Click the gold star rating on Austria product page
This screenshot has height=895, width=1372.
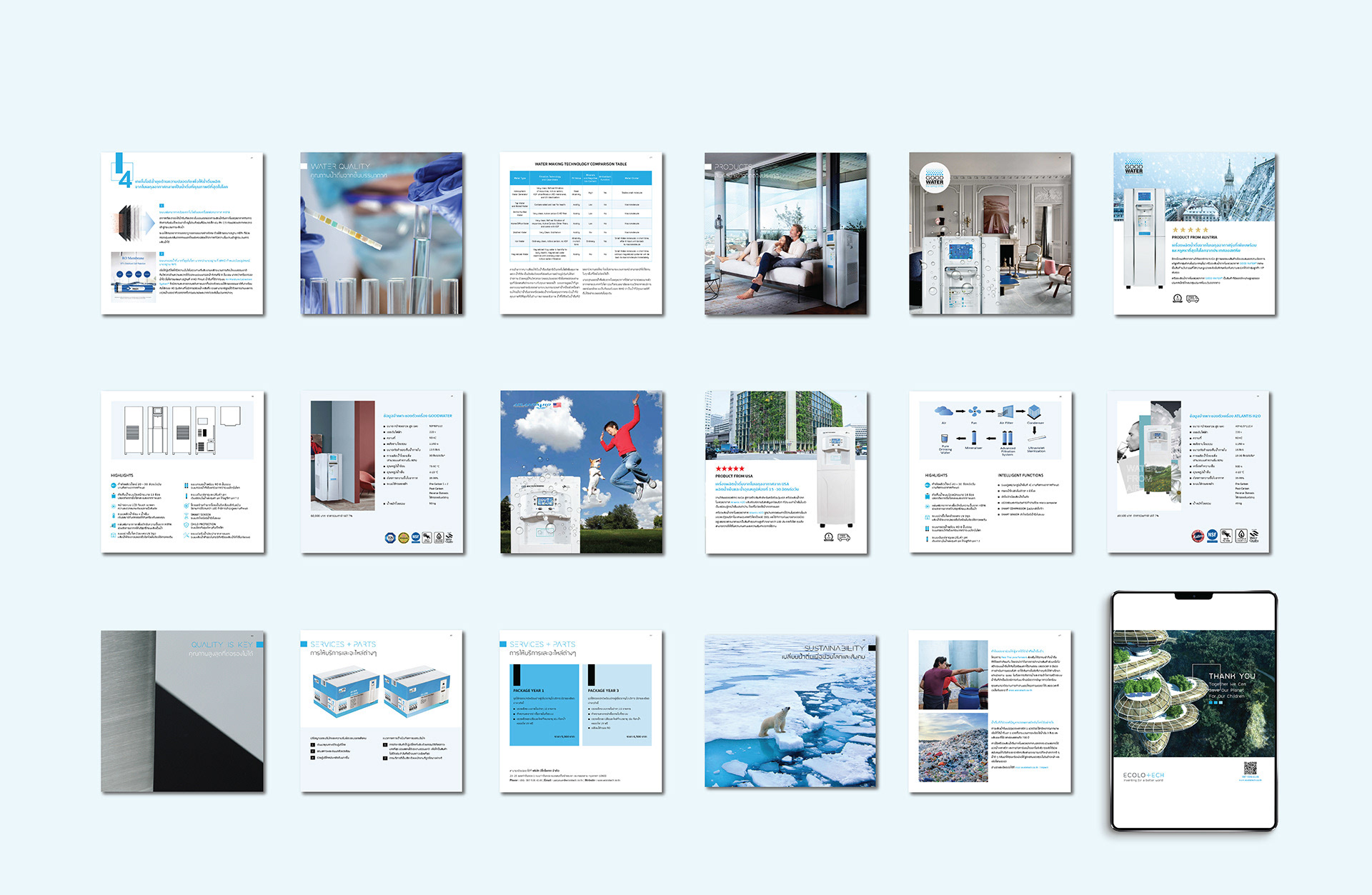[1190, 230]
